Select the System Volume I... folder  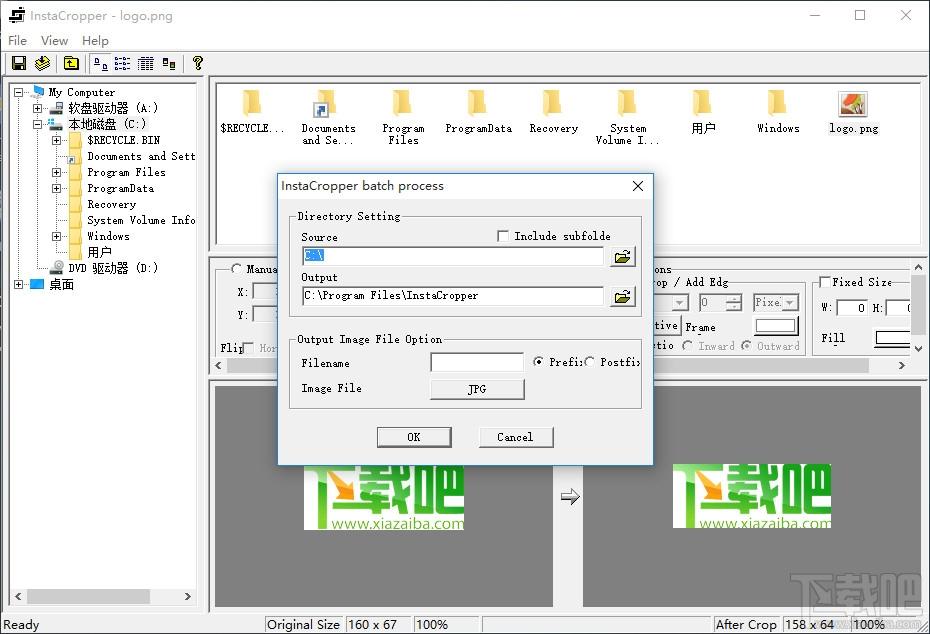pos(628,117)
